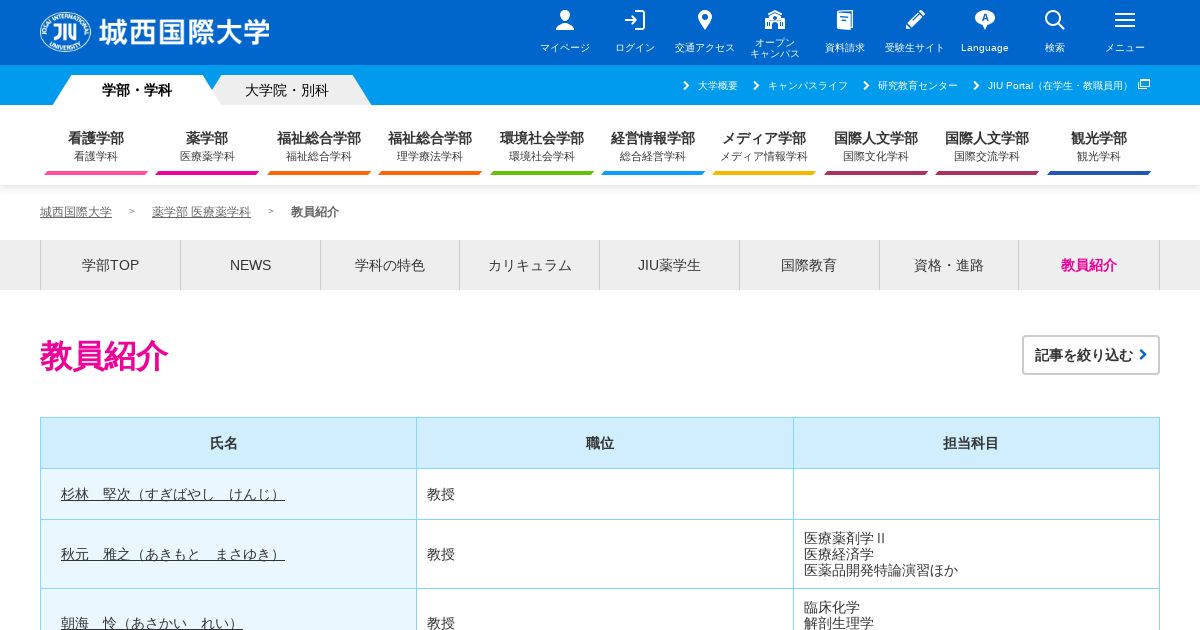Switch to 学部・学科 tab
The image size is (1200, 630).
pyautogui.click(x=137, y=90)
